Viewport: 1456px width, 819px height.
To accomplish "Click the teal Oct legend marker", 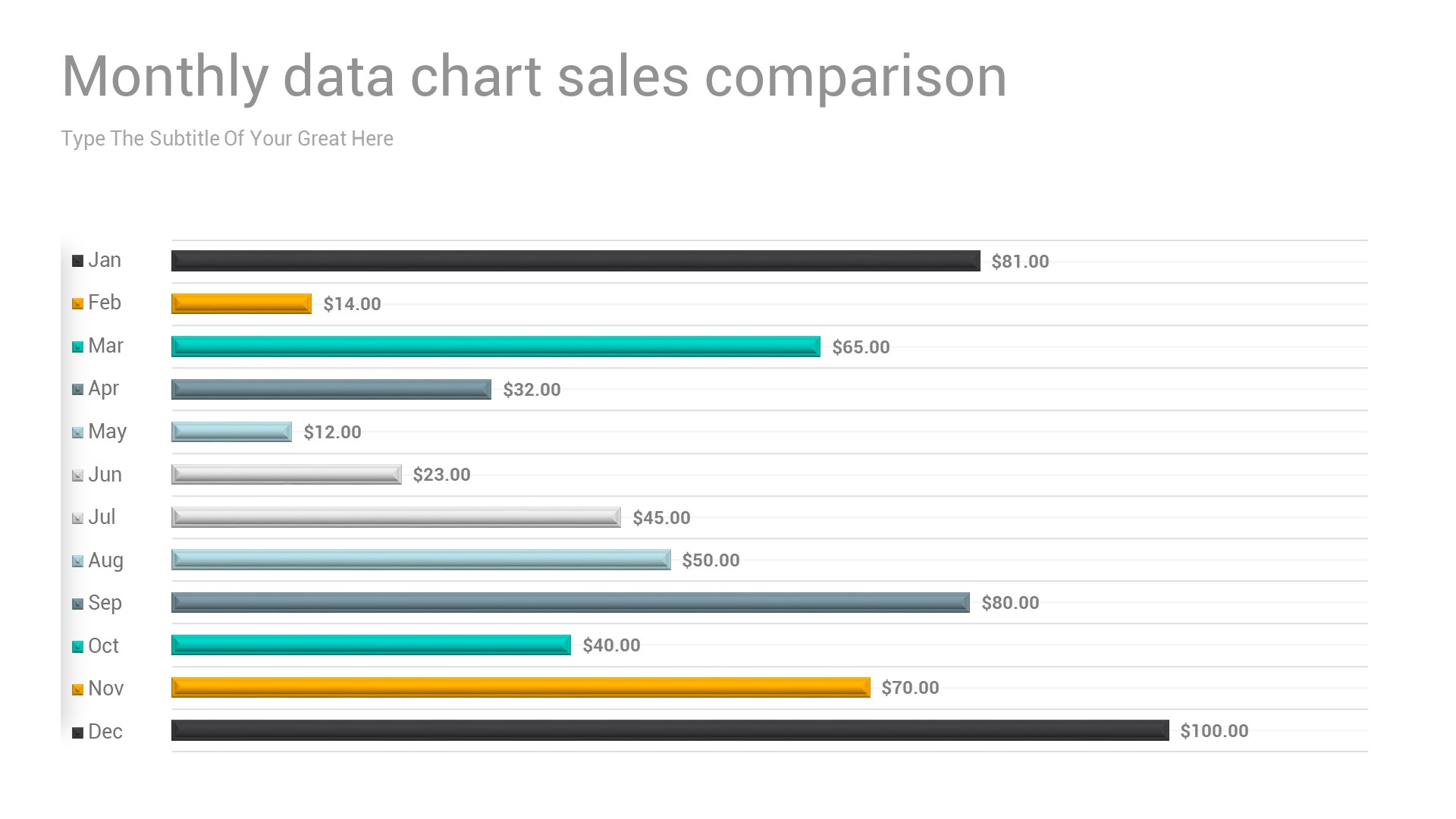I will [x=77, y=647].
